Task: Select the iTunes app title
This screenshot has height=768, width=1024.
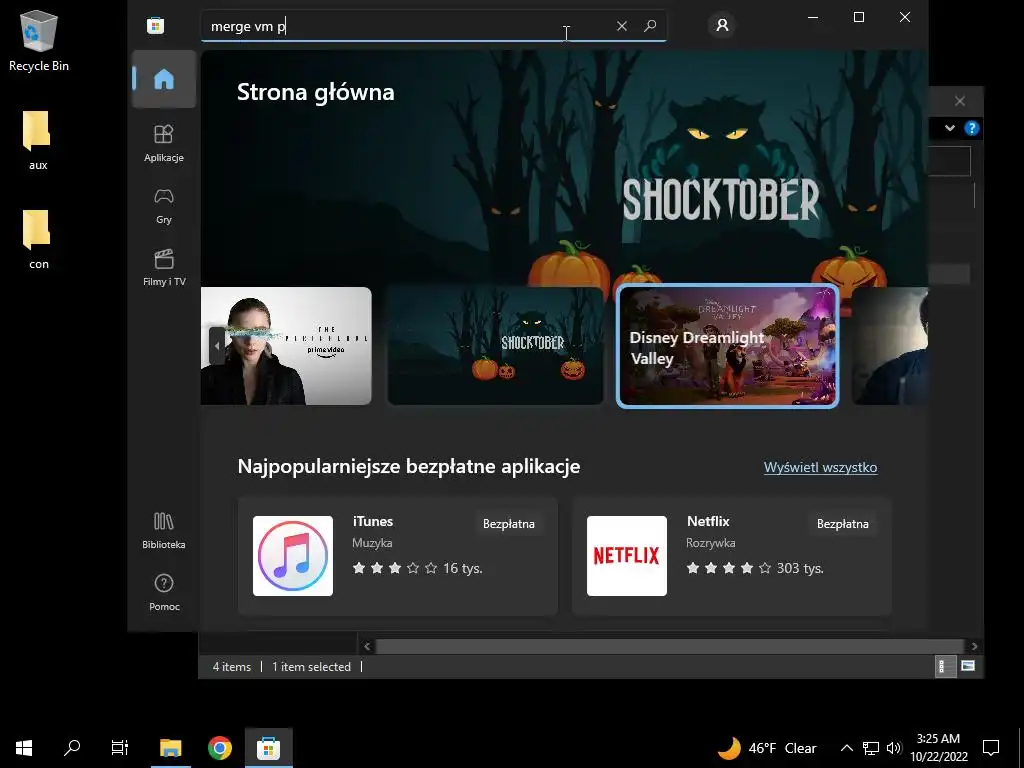Action: (373, 521)
